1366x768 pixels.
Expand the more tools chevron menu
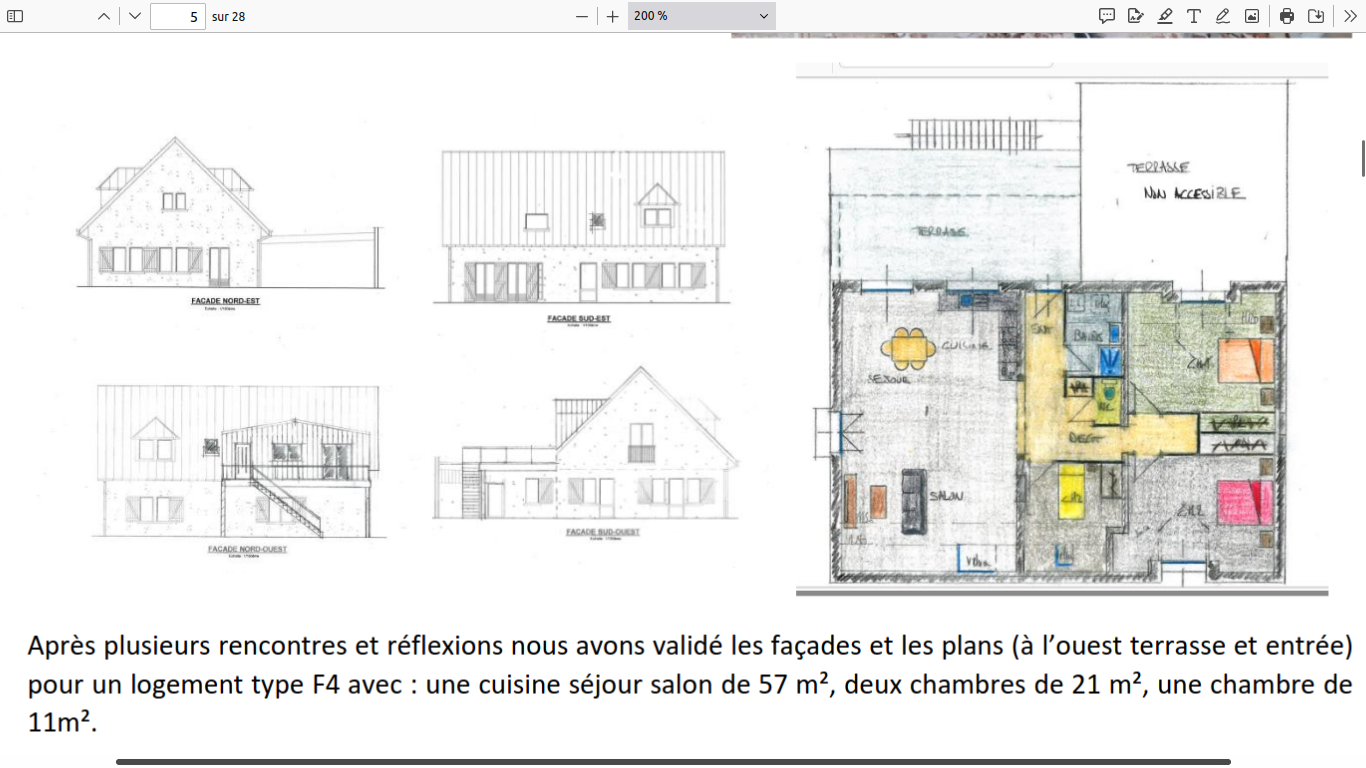(1350, 16)
